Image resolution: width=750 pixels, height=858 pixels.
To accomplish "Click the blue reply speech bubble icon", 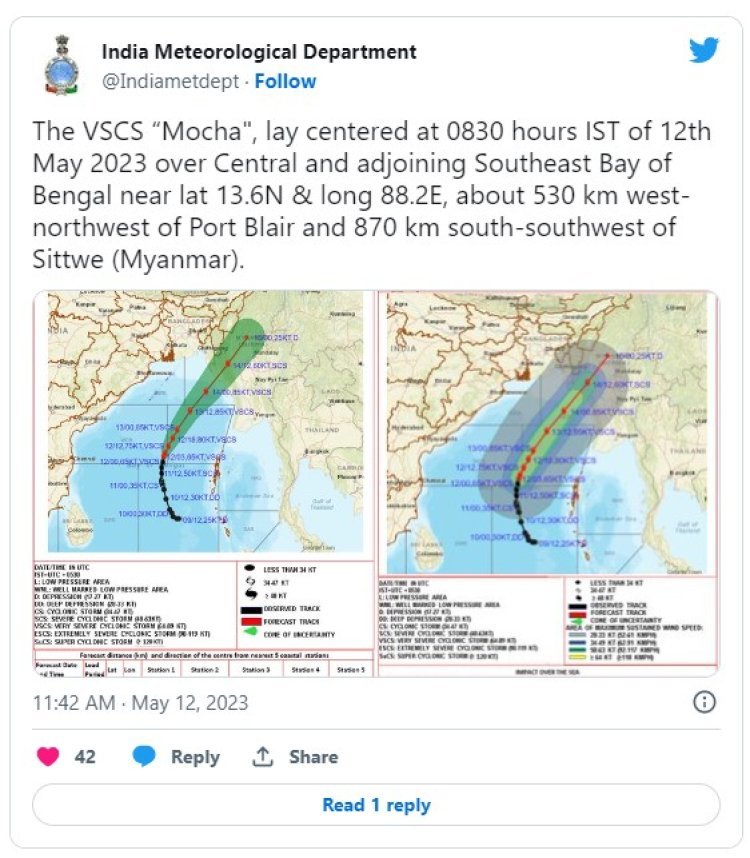I will click(144, 757).
